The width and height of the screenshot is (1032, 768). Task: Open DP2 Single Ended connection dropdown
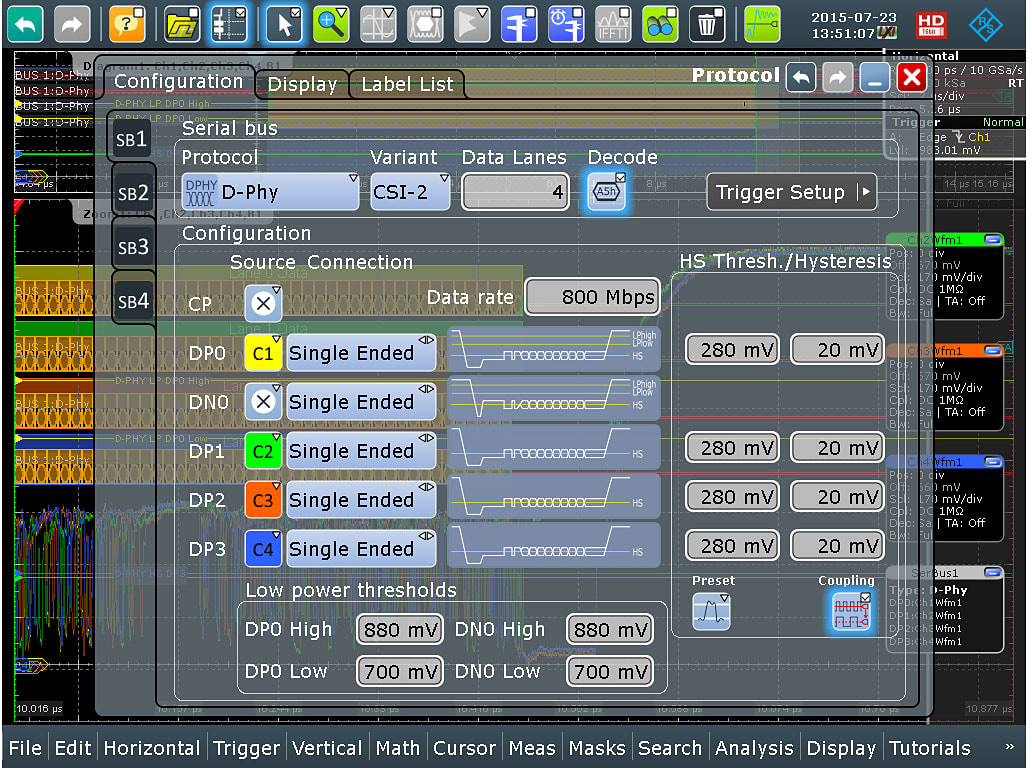[x=361, y=499]
